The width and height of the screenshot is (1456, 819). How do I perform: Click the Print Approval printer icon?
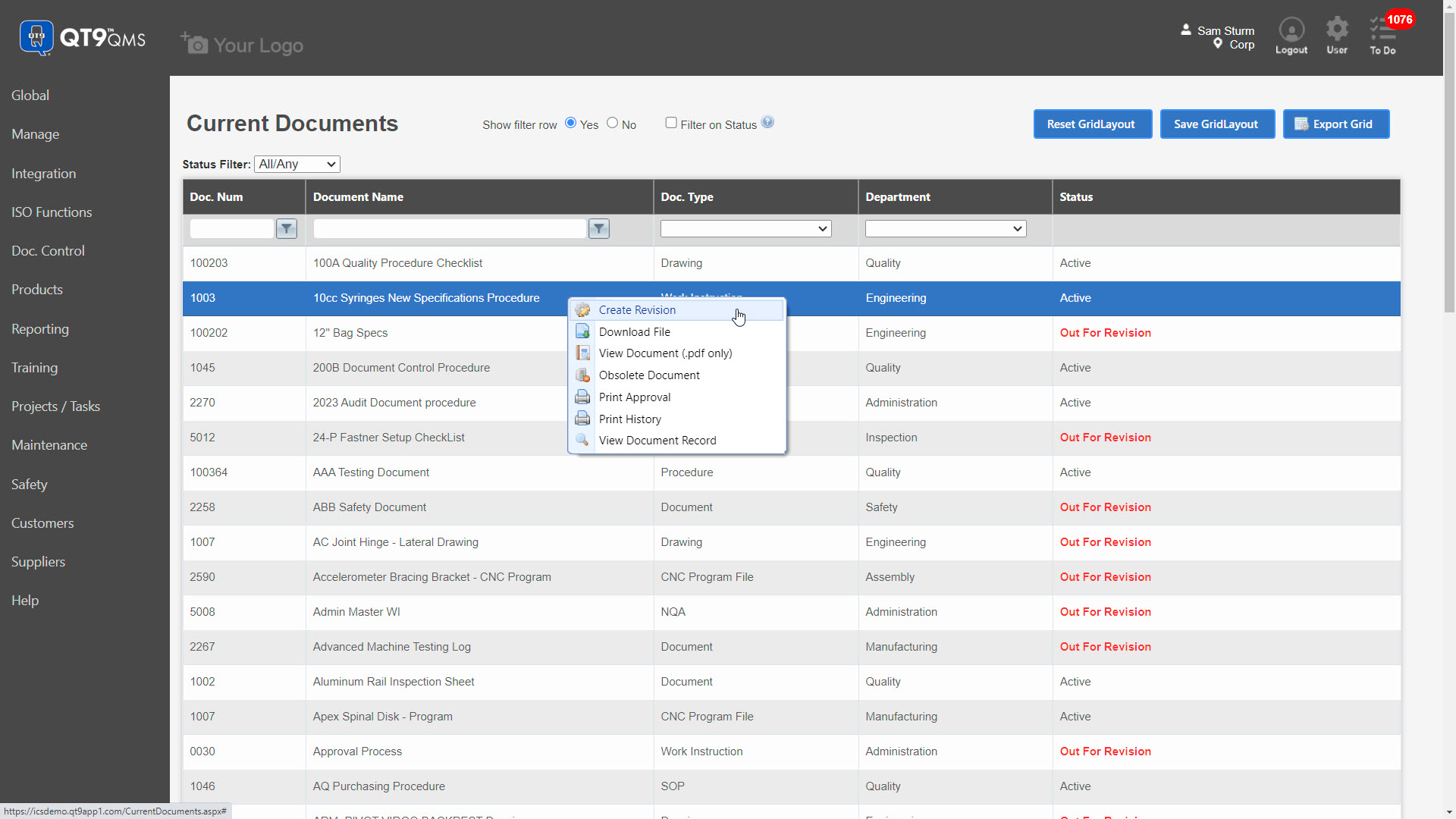pos(582,397)
